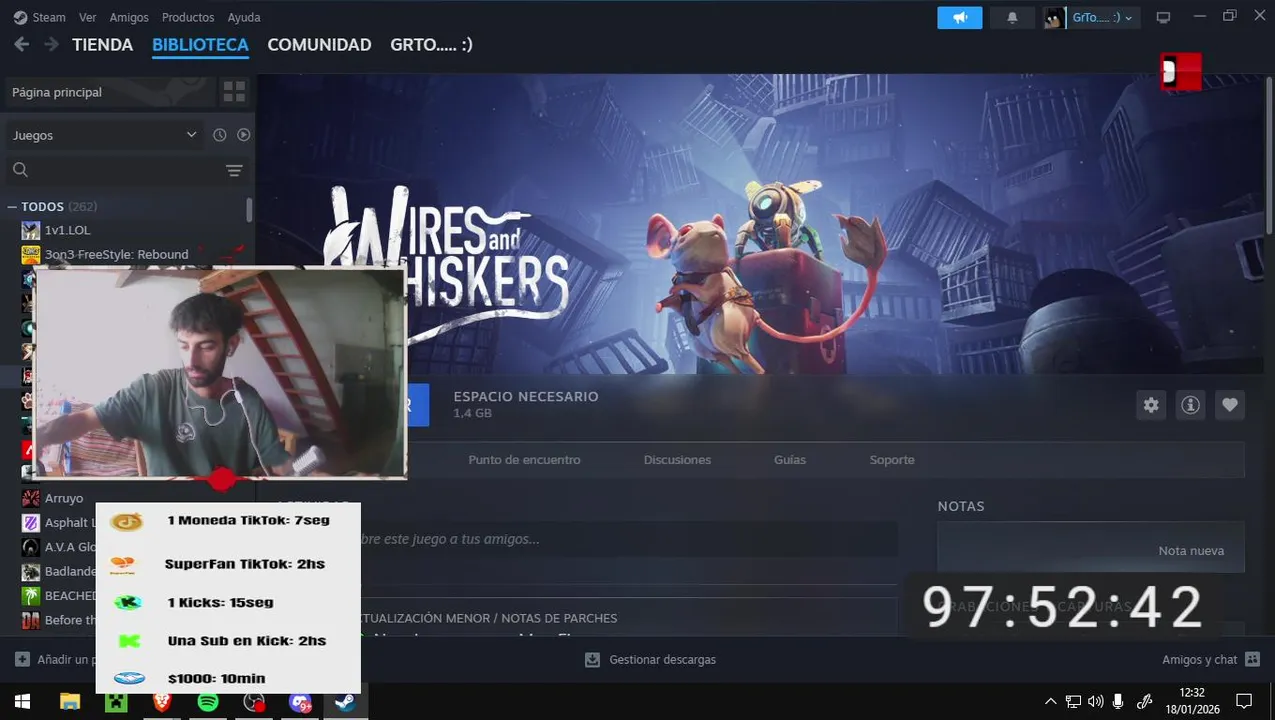Go forward with the right arrow
This screenshot has height=720, width=1275.
51,45
